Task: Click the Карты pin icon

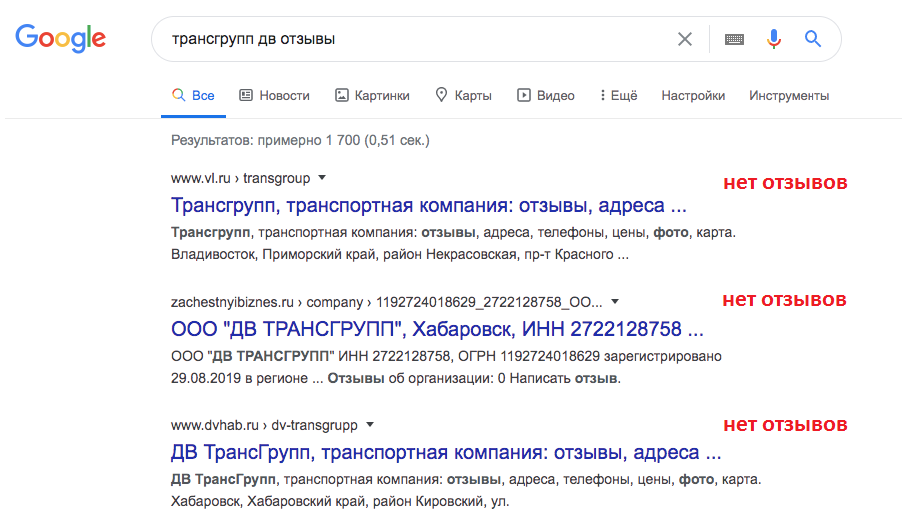Action: pyautogui.click(x=441, y=95)
